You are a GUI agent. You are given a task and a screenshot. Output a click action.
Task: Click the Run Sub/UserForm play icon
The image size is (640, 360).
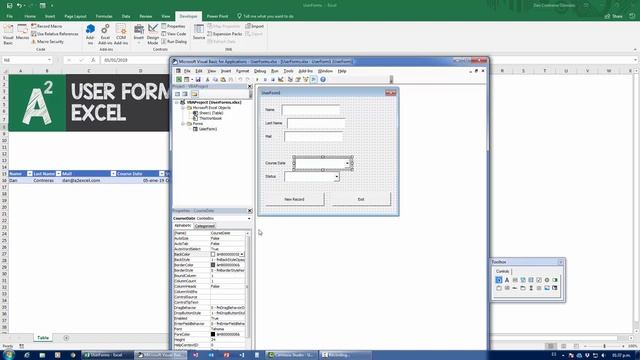coord(257,80)
